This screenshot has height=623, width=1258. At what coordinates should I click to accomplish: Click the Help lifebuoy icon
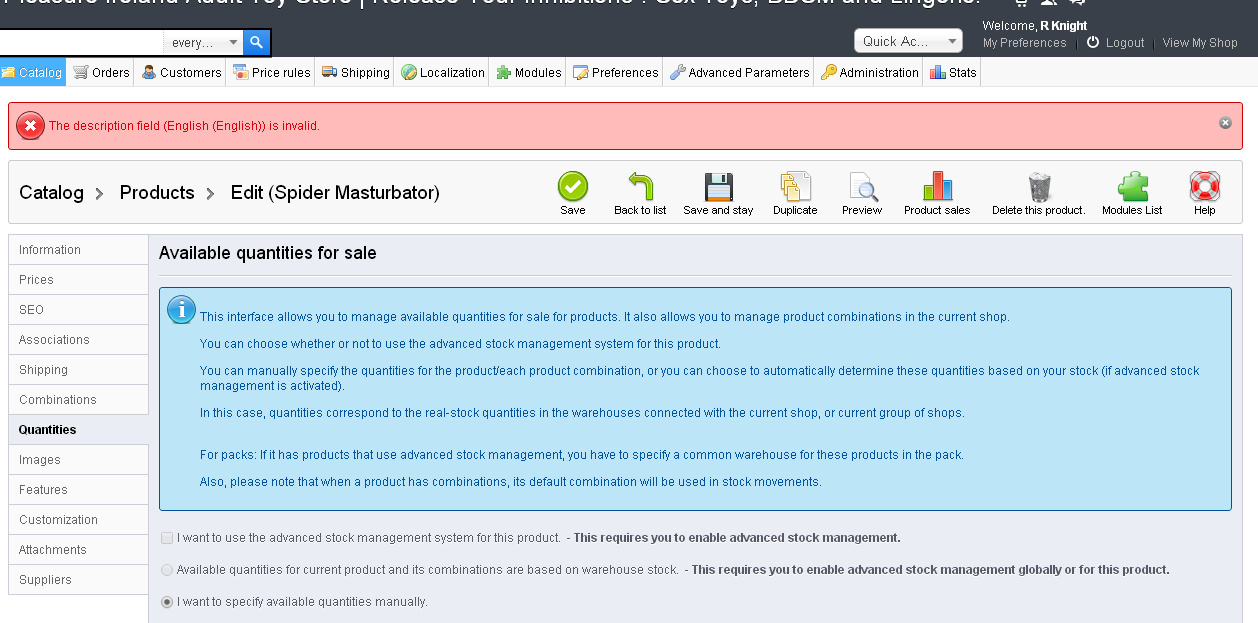point(1204,186)
